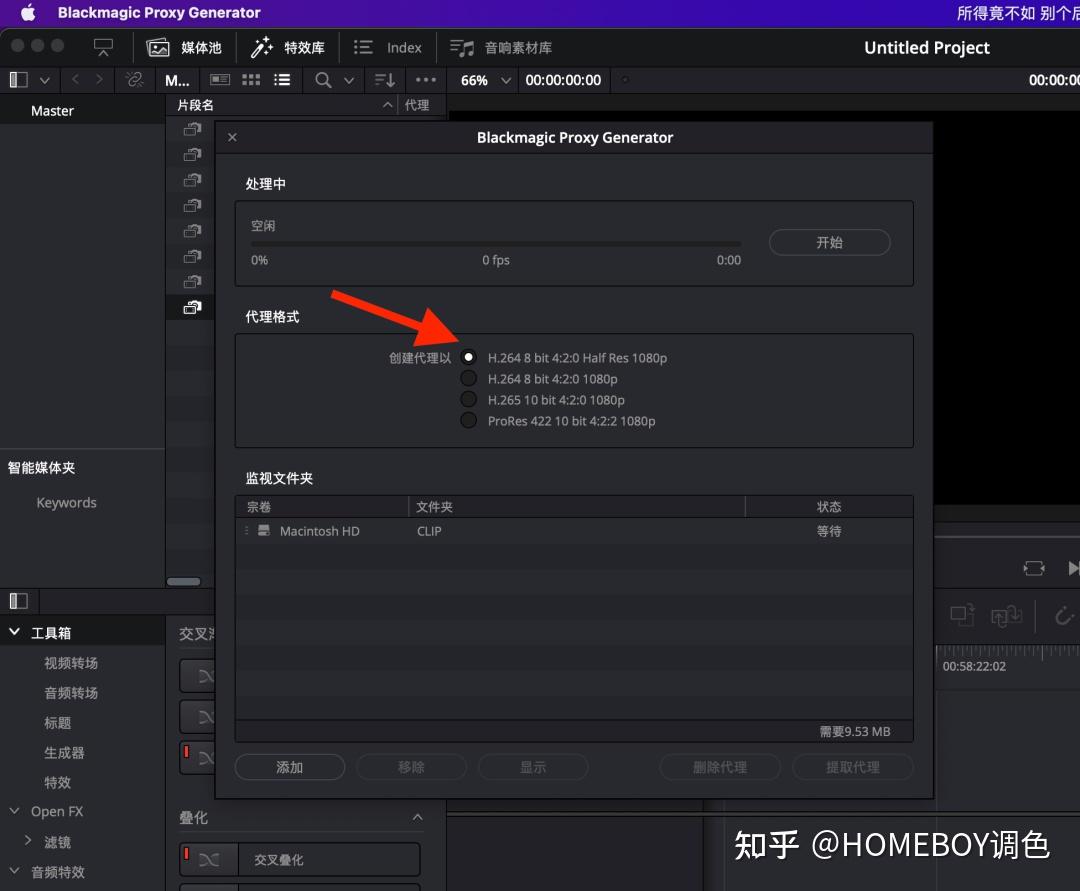Click the 开始 button to start processing

tap(829, 242)
